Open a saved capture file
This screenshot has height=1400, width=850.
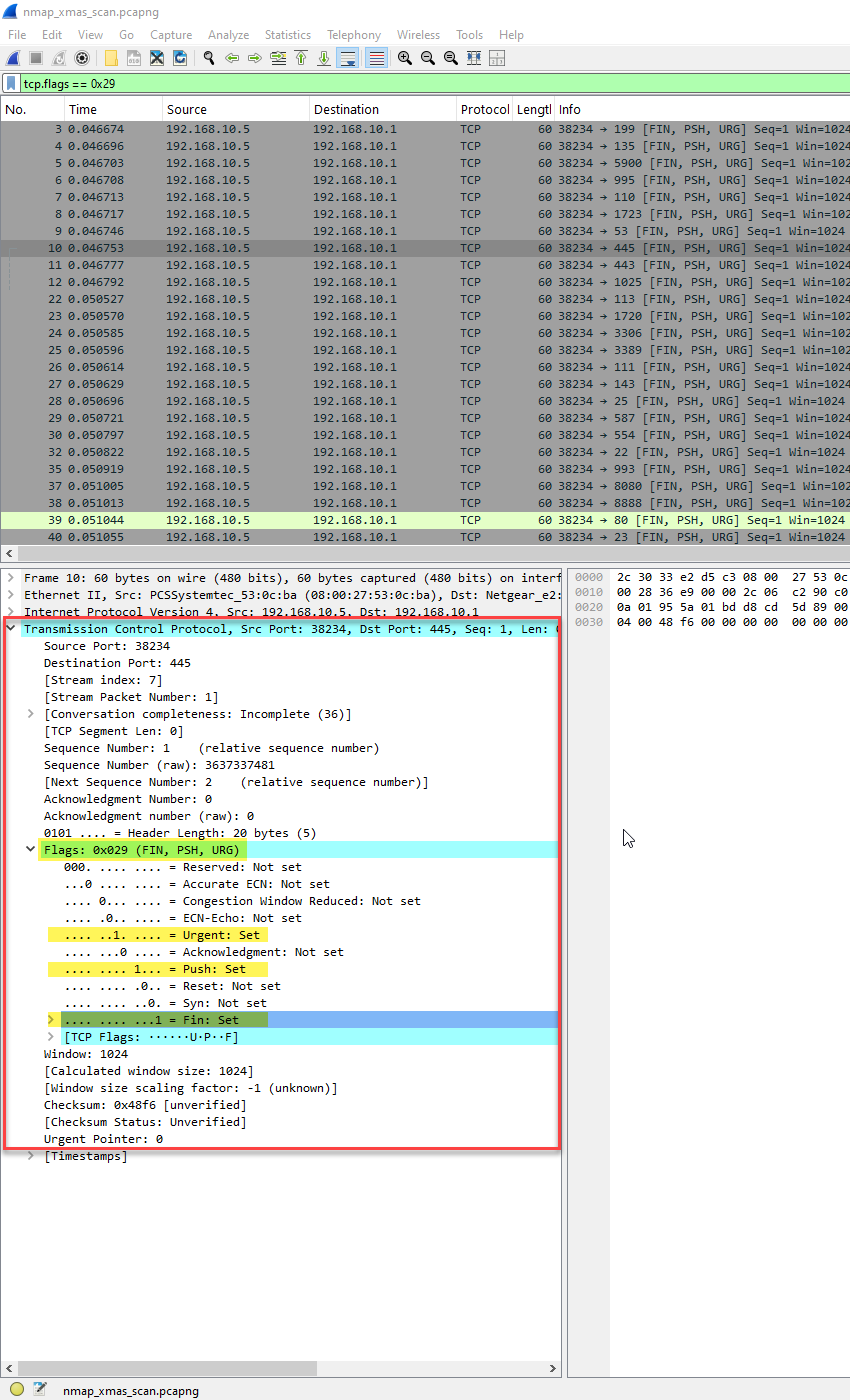pyautogui.click(x=110, y=57)
